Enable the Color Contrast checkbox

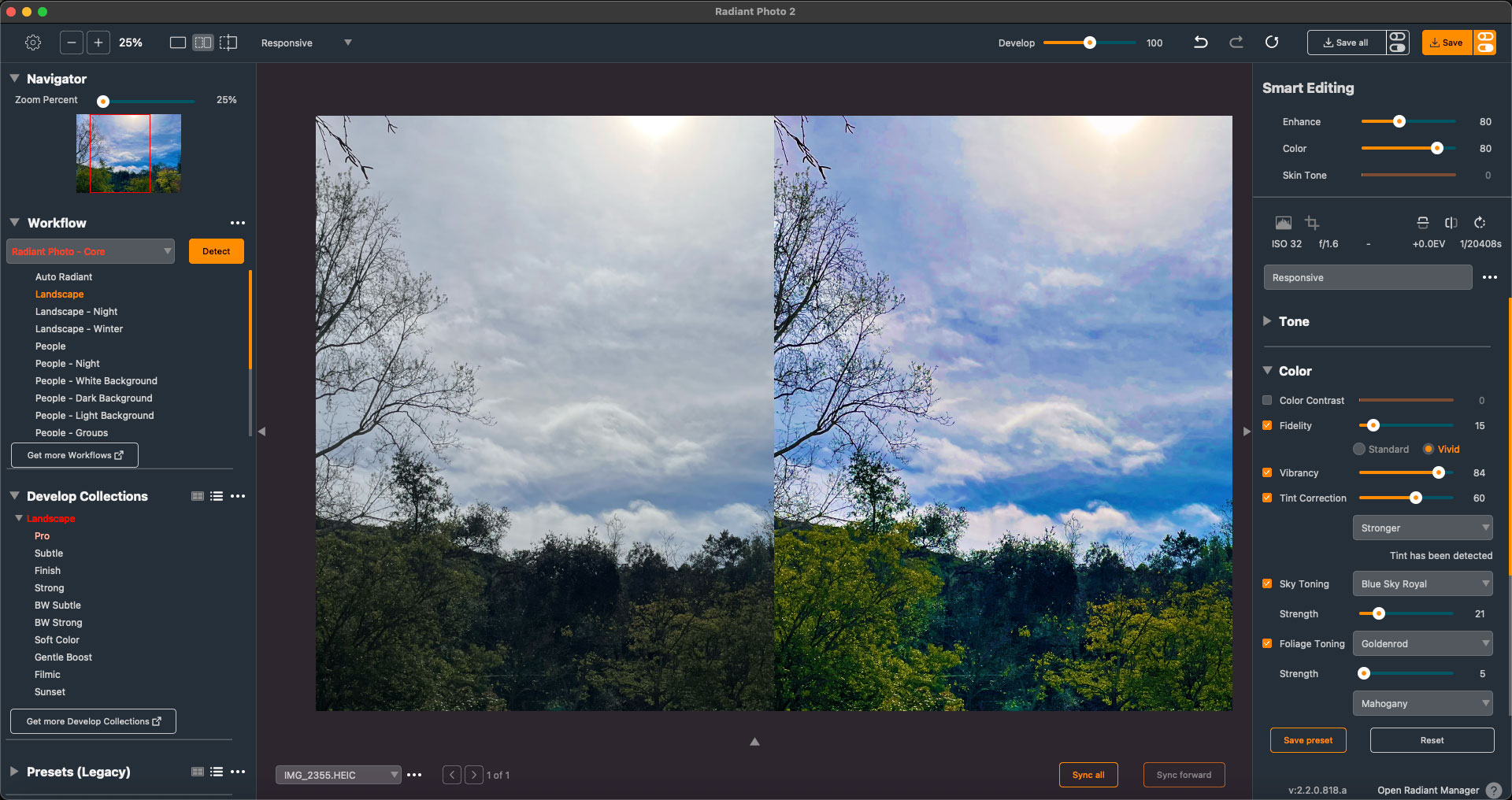pyautogui.click(x=1267, y=400)
